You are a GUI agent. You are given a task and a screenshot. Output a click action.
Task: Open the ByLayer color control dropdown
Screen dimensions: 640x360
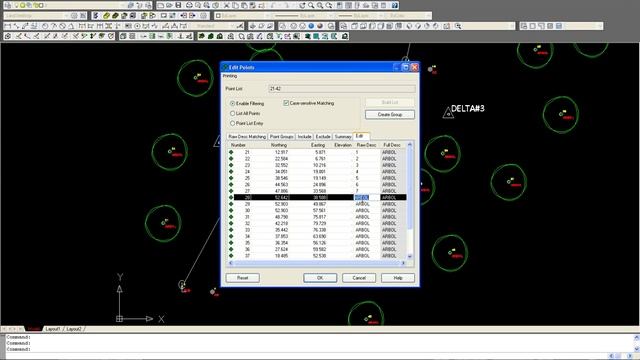[268, 16]
